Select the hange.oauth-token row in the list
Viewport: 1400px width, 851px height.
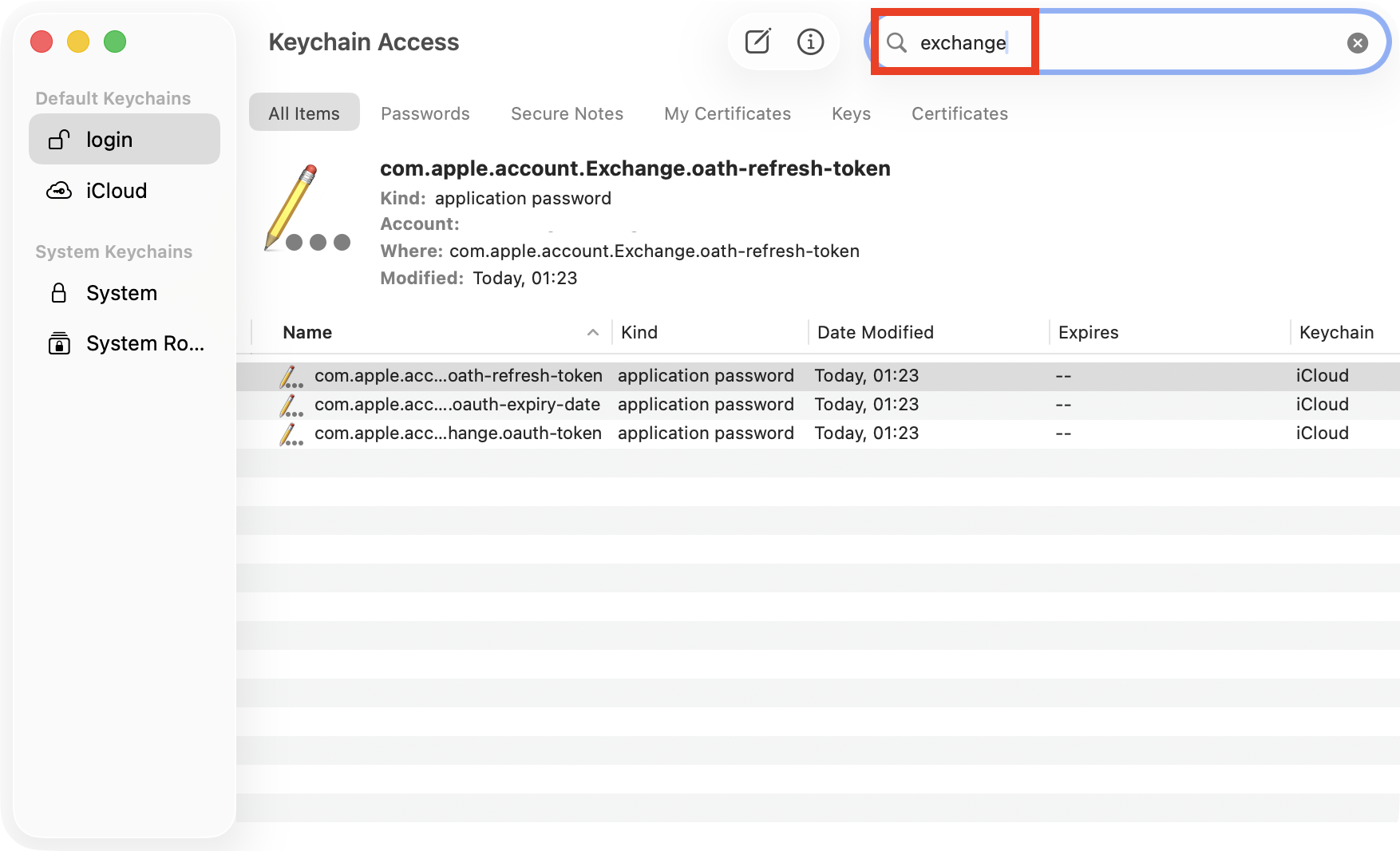pos(458,433)
